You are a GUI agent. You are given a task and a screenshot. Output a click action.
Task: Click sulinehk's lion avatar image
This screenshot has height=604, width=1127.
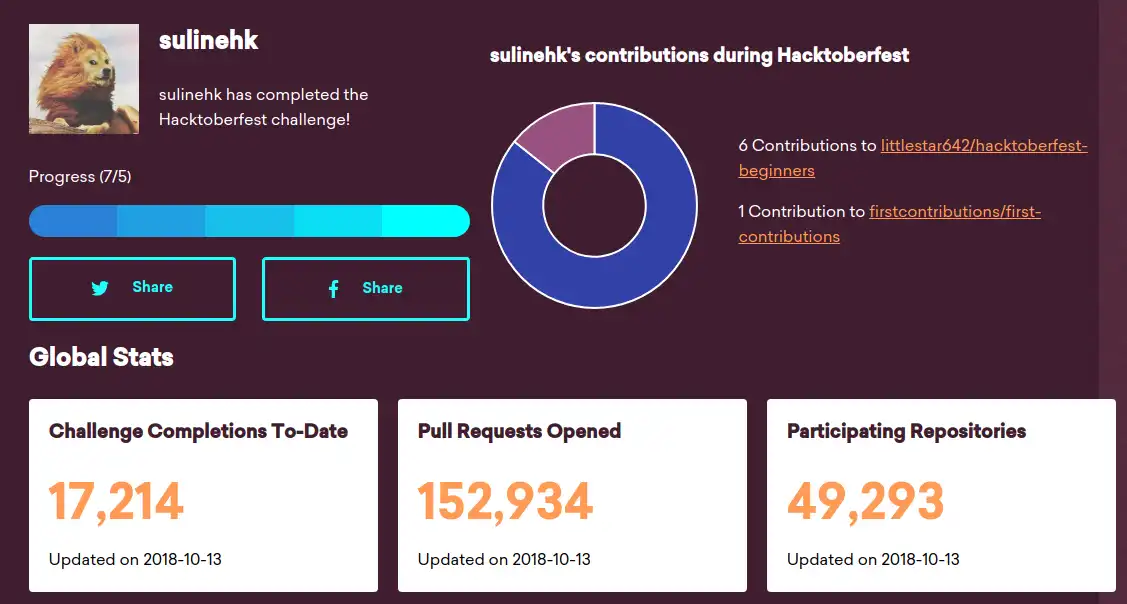click(84, 79)
